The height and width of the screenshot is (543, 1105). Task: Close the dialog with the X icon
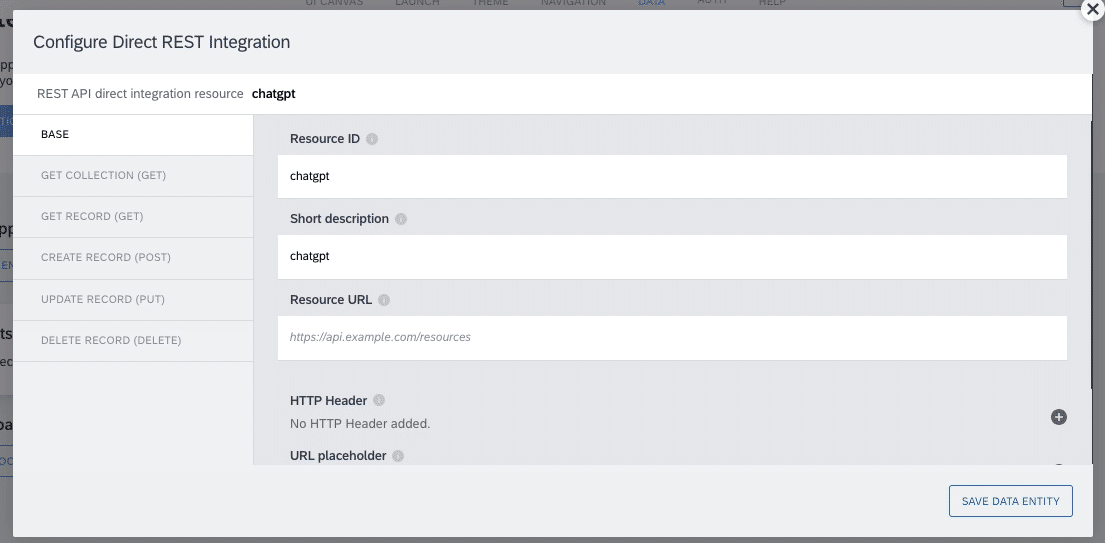1092,12
